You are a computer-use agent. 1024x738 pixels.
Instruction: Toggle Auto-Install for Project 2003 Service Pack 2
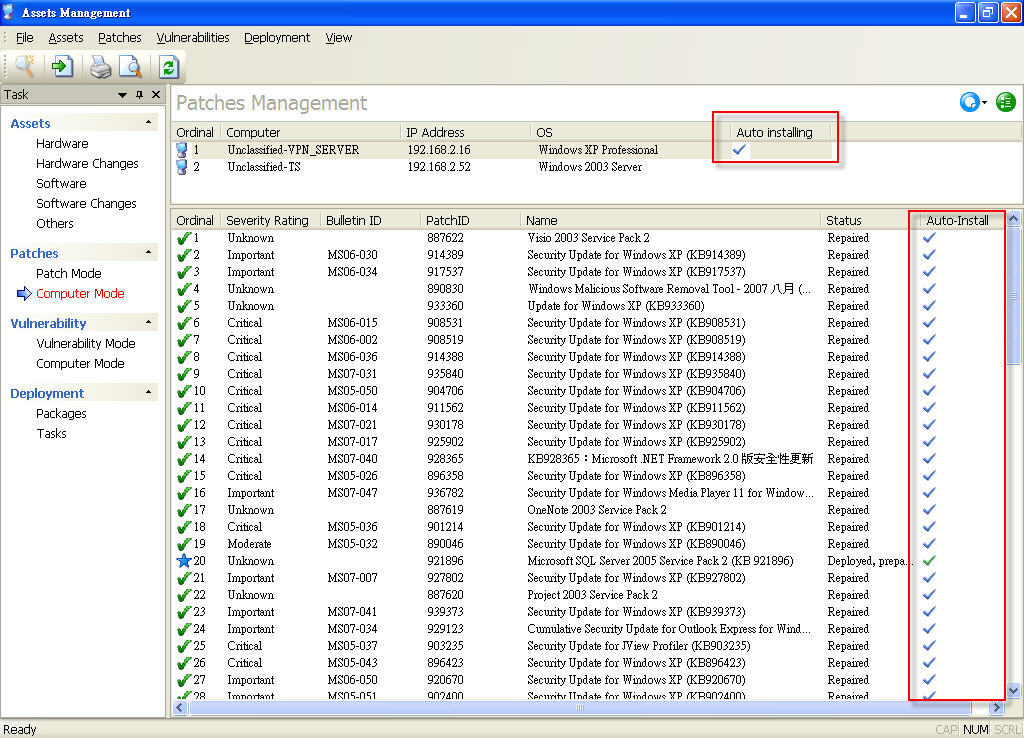[929, 594]
